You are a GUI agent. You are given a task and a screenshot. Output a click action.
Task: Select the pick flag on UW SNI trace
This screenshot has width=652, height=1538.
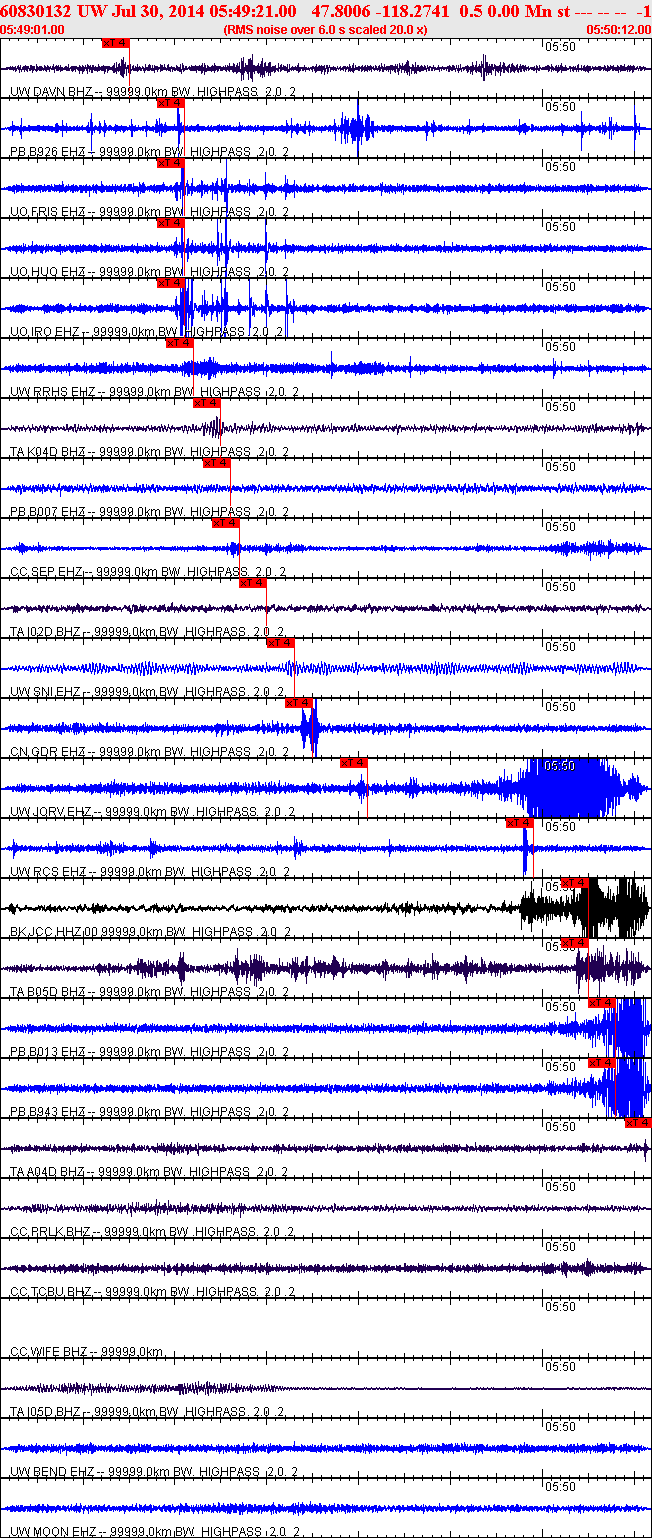click(281, 643)
